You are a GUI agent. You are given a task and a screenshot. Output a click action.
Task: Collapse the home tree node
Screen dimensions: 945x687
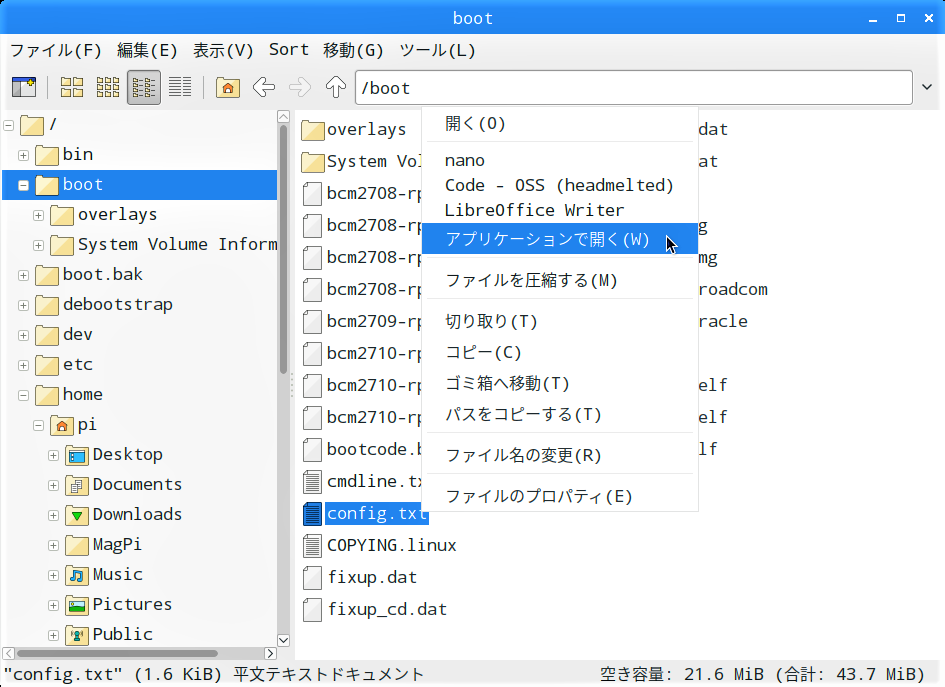point(24,395)
